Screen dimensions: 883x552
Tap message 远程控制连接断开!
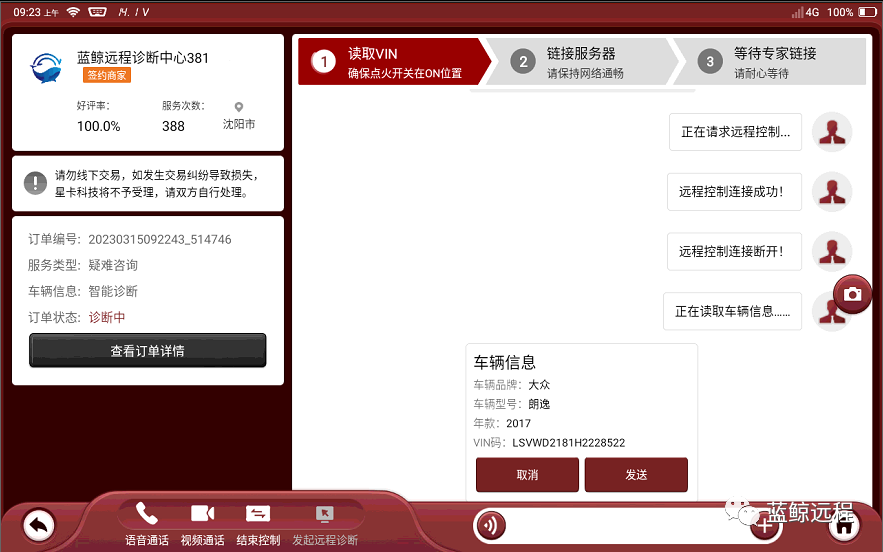(734, 251)
